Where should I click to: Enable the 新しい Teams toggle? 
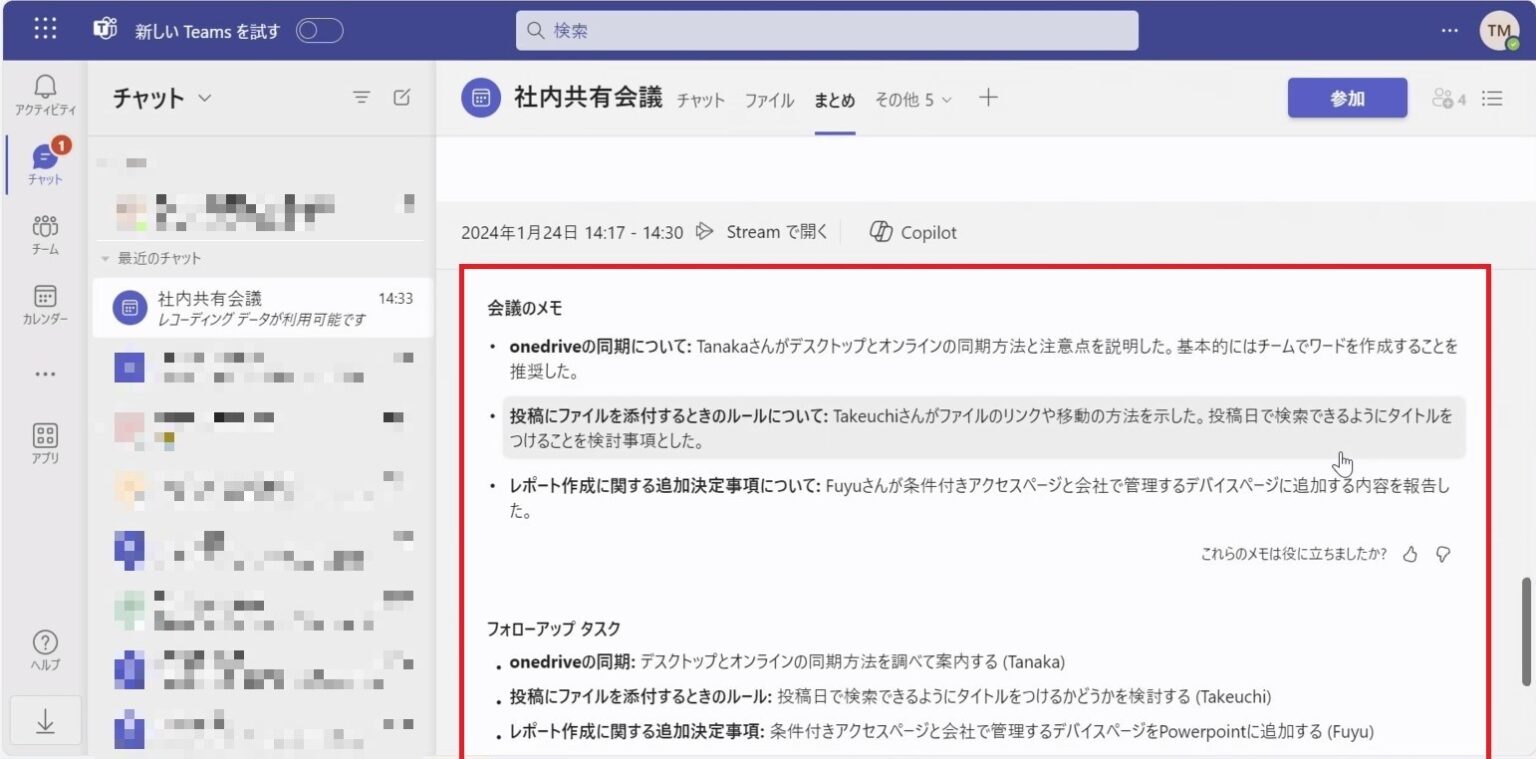319,31
